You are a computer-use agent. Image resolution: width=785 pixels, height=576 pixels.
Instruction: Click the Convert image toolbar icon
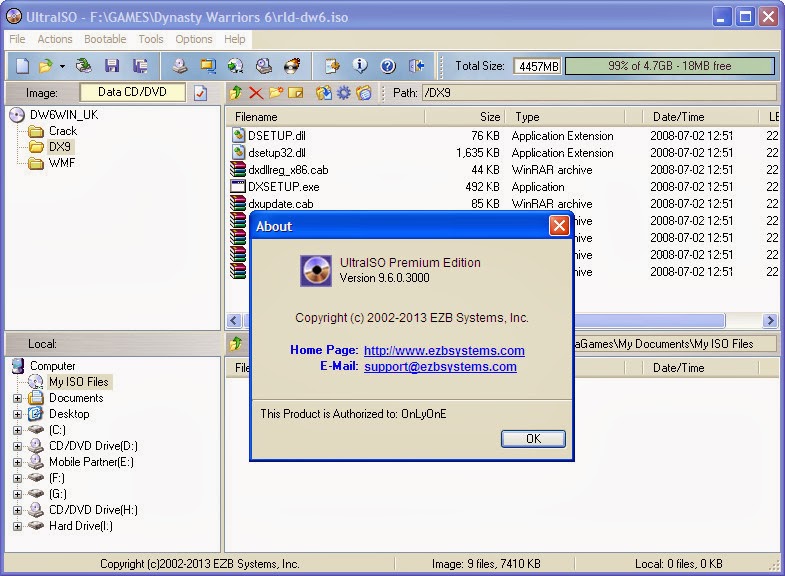pos(235,66)
